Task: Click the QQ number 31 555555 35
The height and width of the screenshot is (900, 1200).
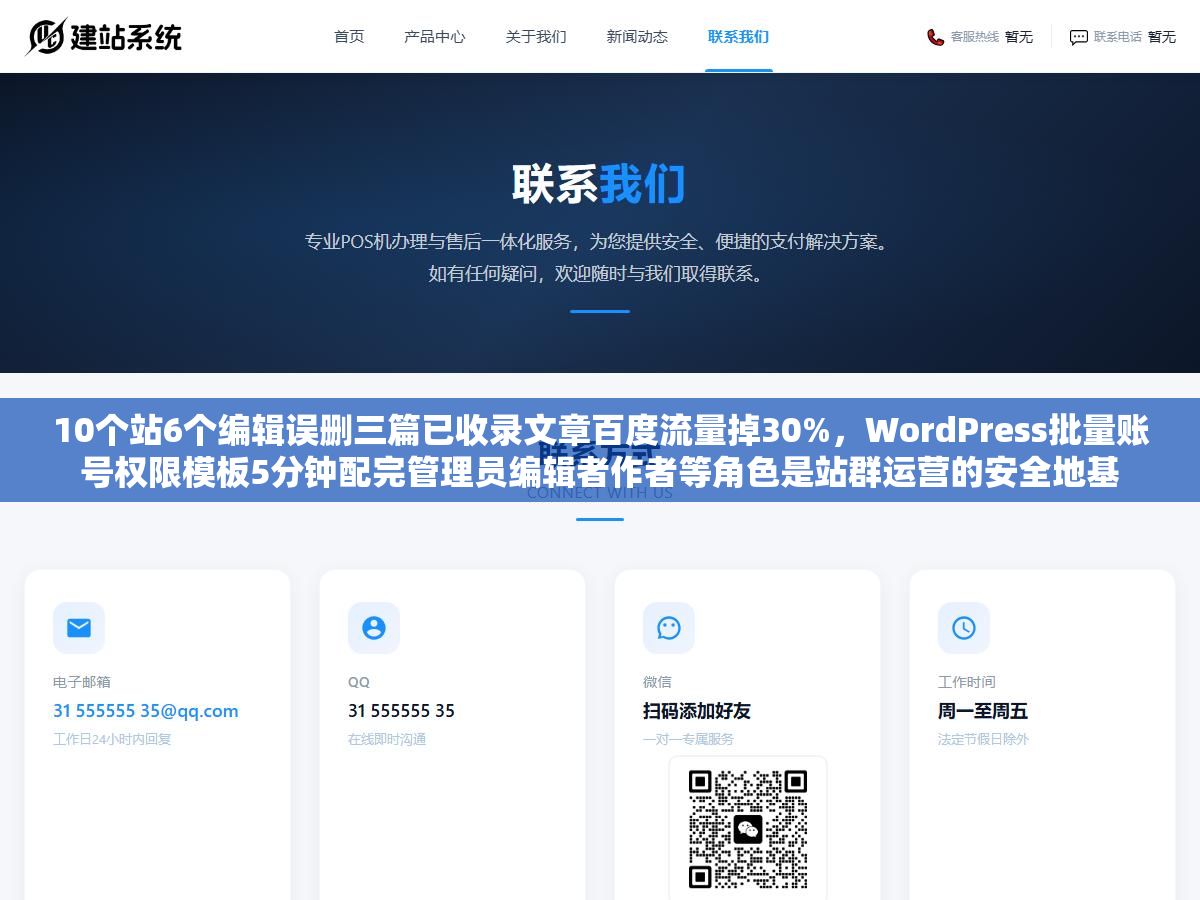Action: click(401, 711)
